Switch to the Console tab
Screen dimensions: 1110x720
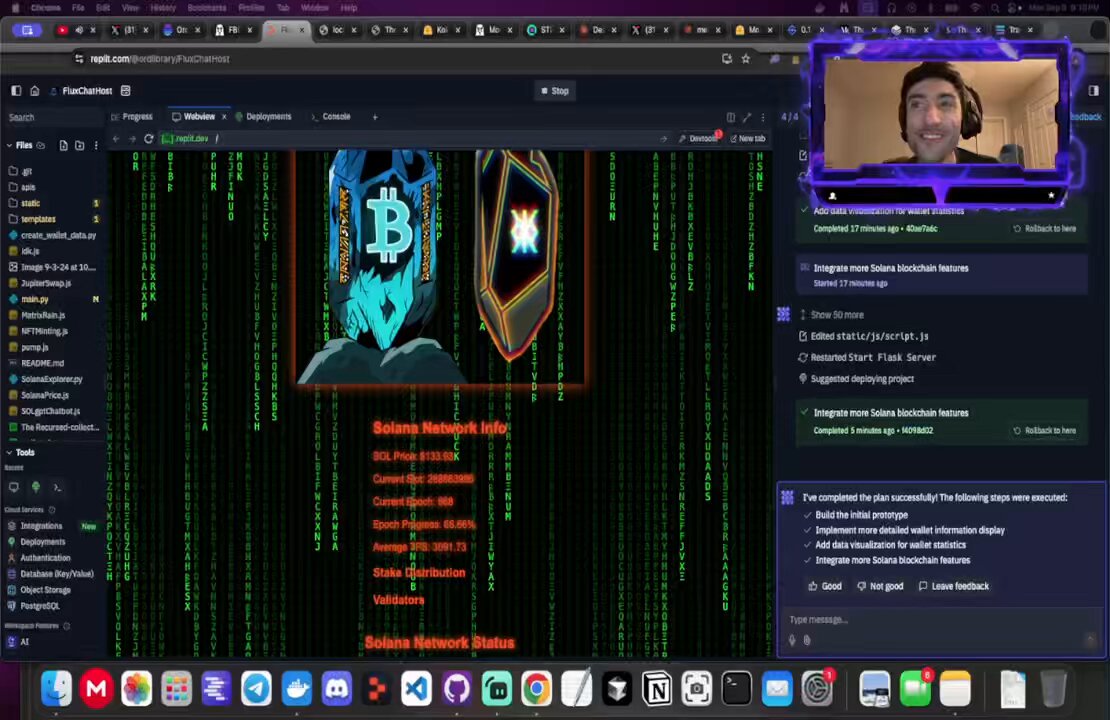pos(331,117)
